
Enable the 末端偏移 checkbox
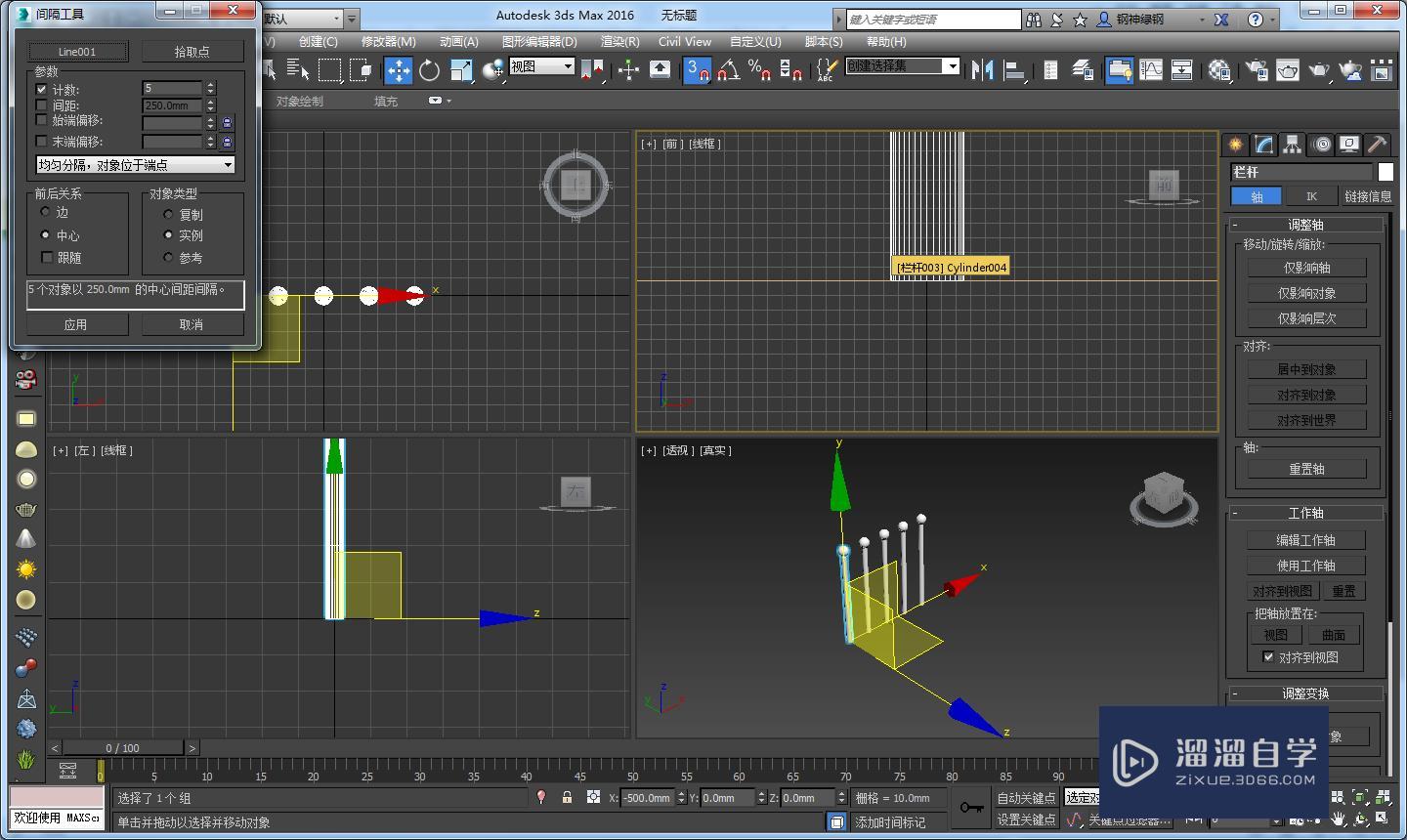(x=41, y=141)
